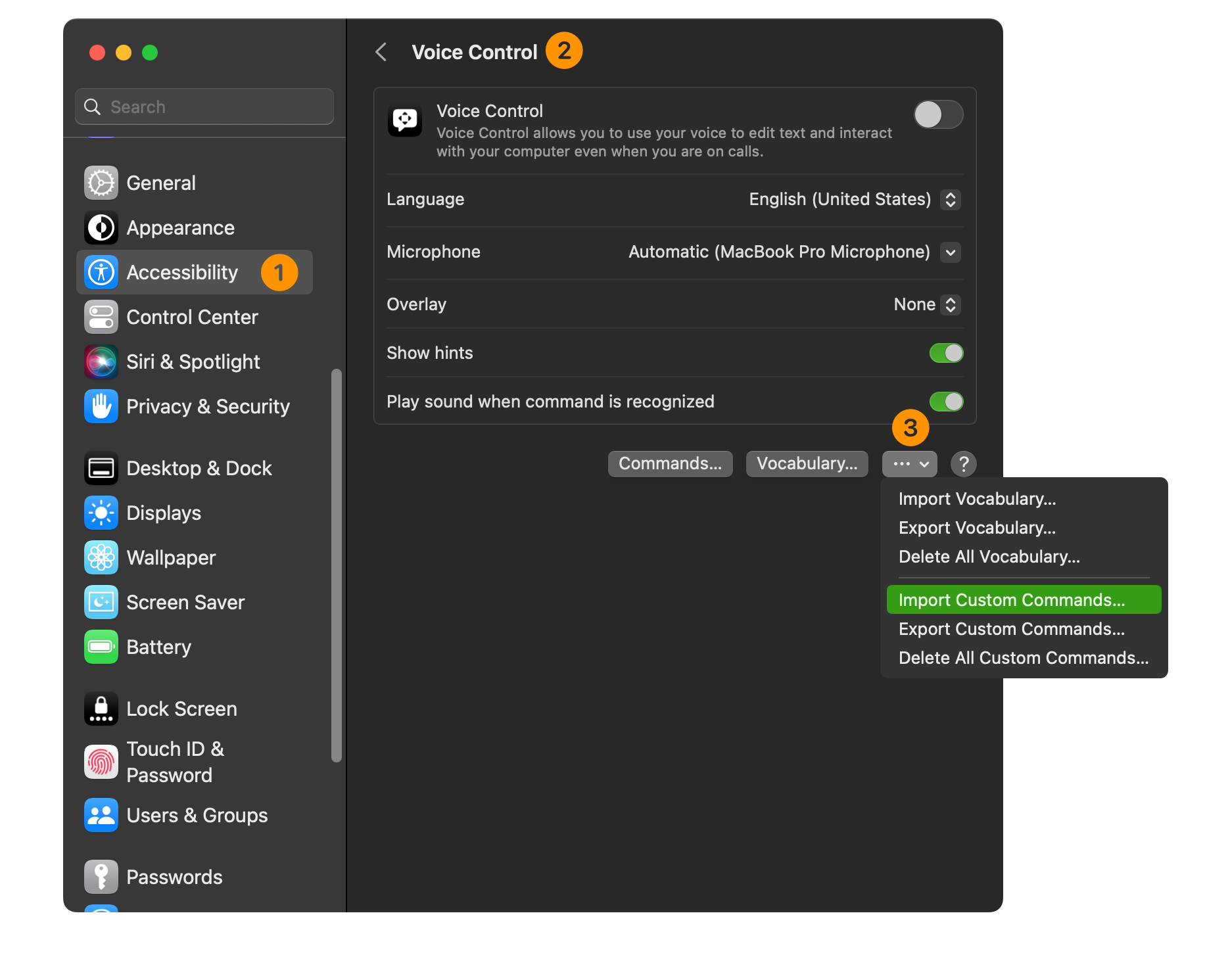Click the red close window button
1205x980 pixels.
pyautogui.click(x=97, y=53)
